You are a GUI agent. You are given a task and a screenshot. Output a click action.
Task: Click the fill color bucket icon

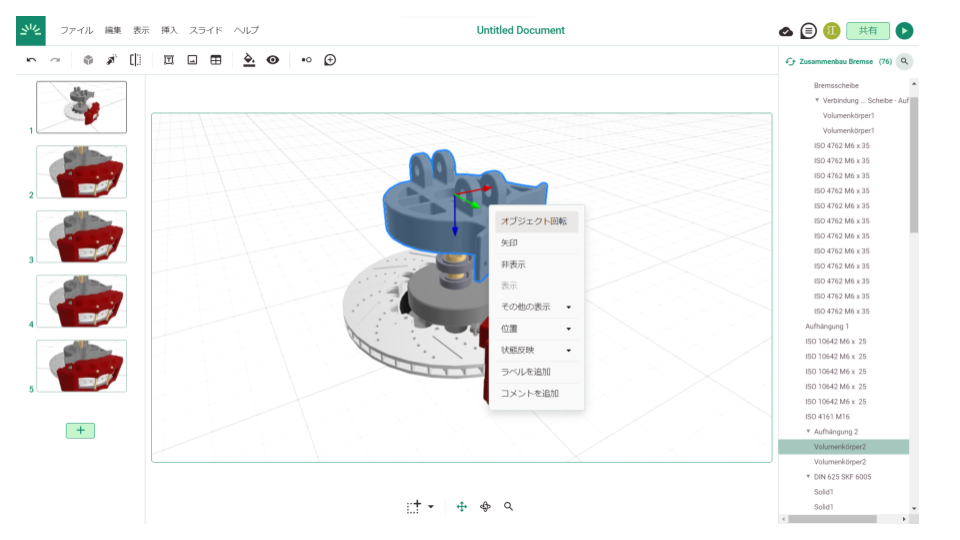249,61
